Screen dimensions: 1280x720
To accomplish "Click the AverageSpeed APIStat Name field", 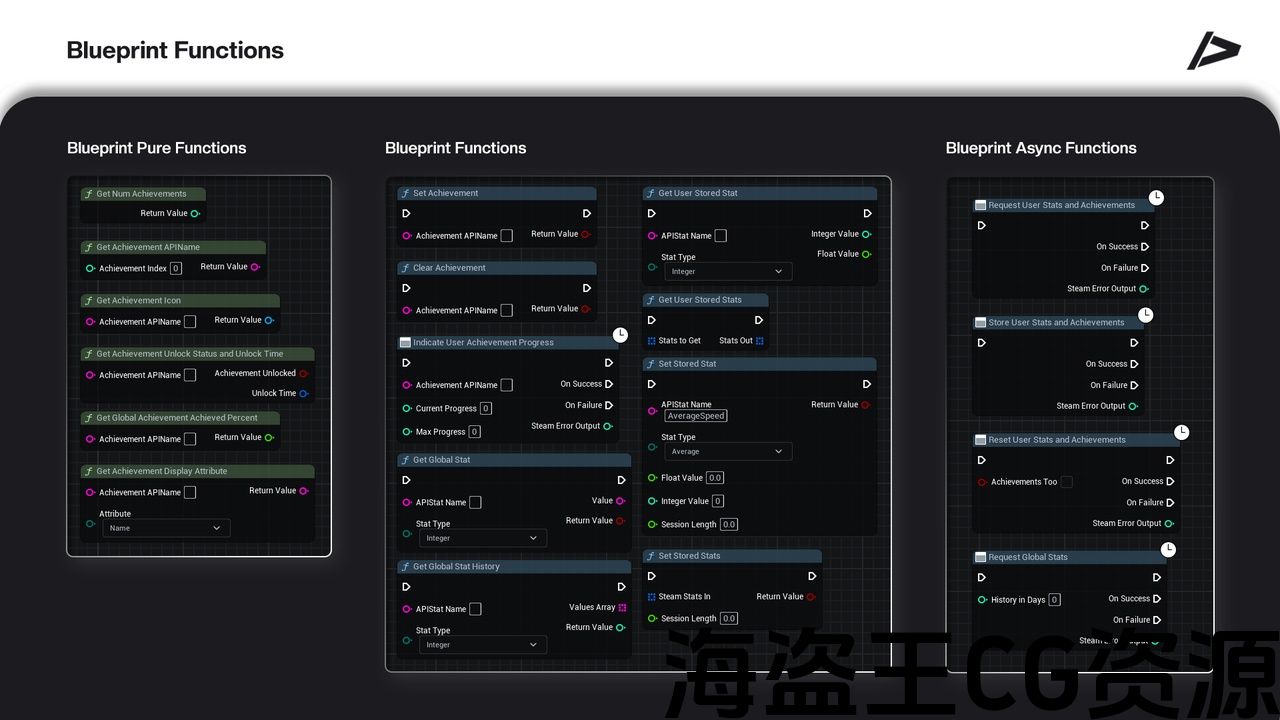I will pos(696,416).
